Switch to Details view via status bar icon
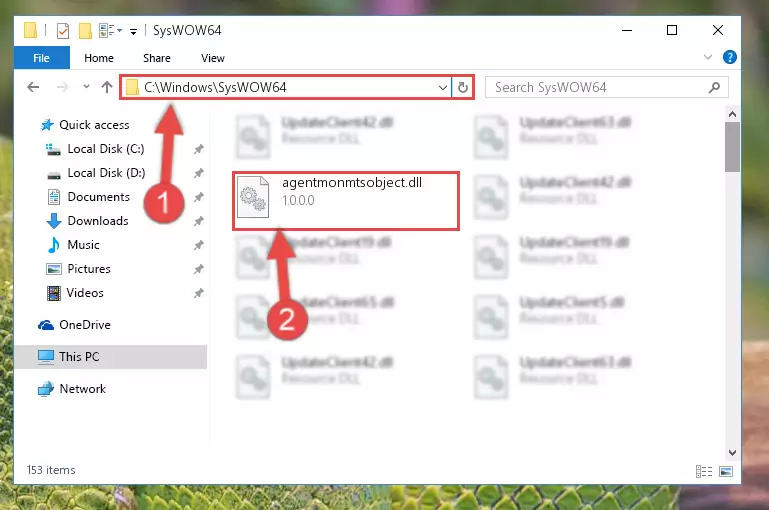The image size is (769, 510). [704, 472]
